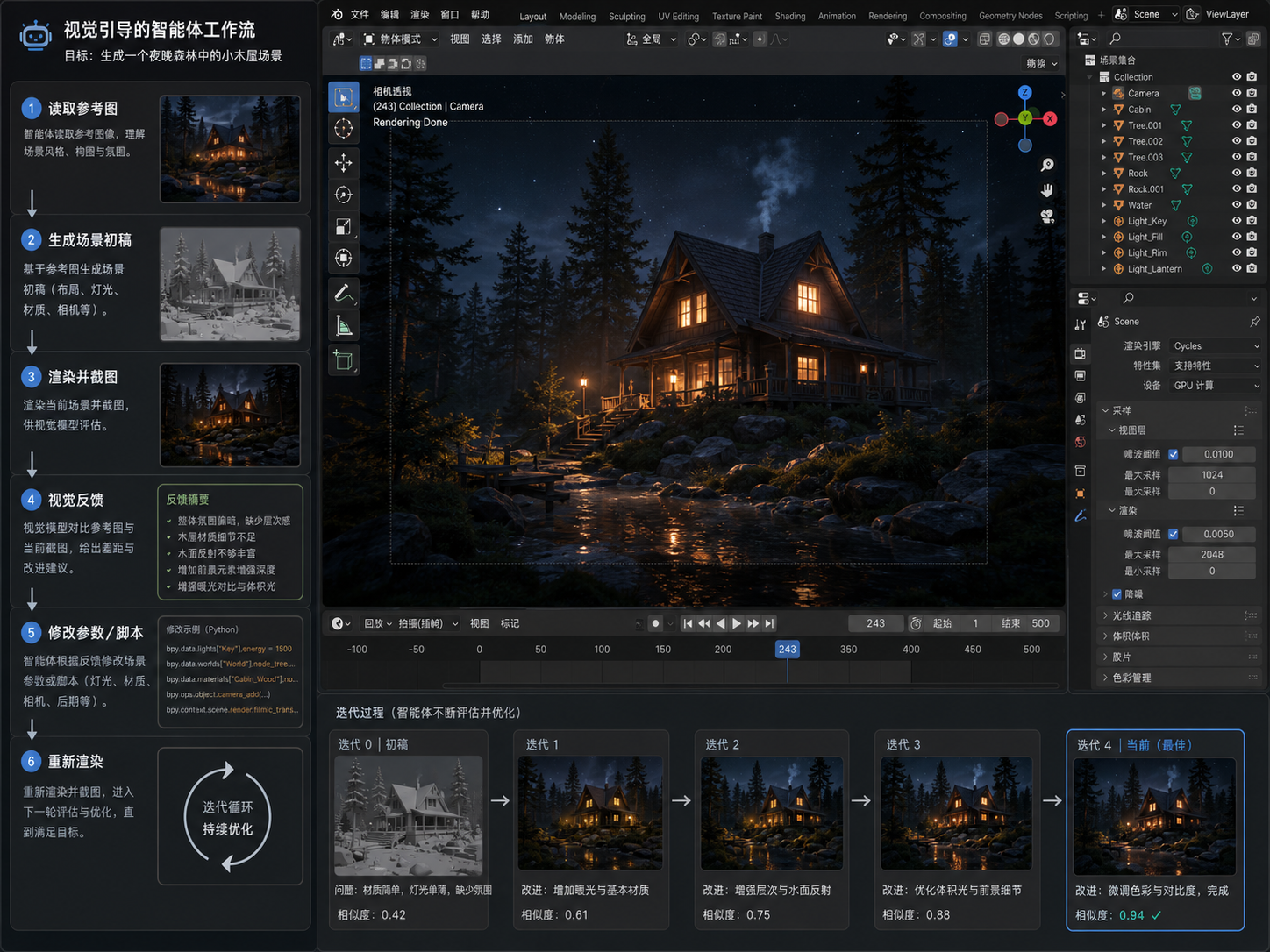
Task: Switch viewport to rendered shading
Action: (x=1049, y=39)
